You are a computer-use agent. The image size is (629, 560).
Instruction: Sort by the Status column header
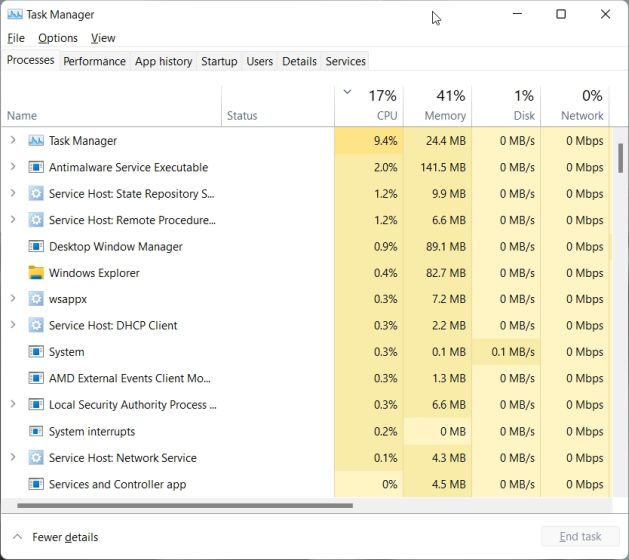pos(278,106)
